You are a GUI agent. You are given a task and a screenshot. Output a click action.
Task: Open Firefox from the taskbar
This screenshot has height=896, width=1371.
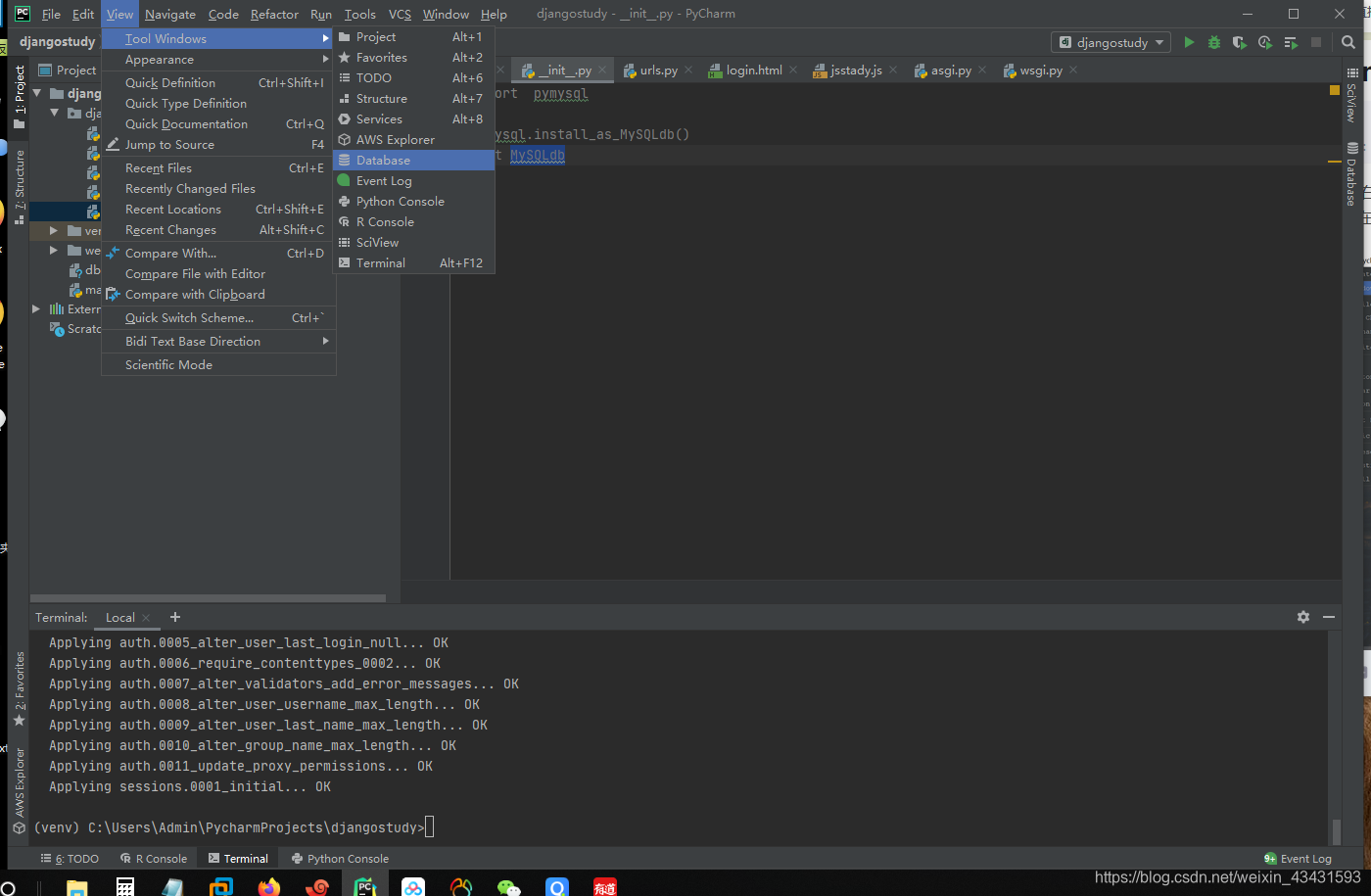pos(269,887)
